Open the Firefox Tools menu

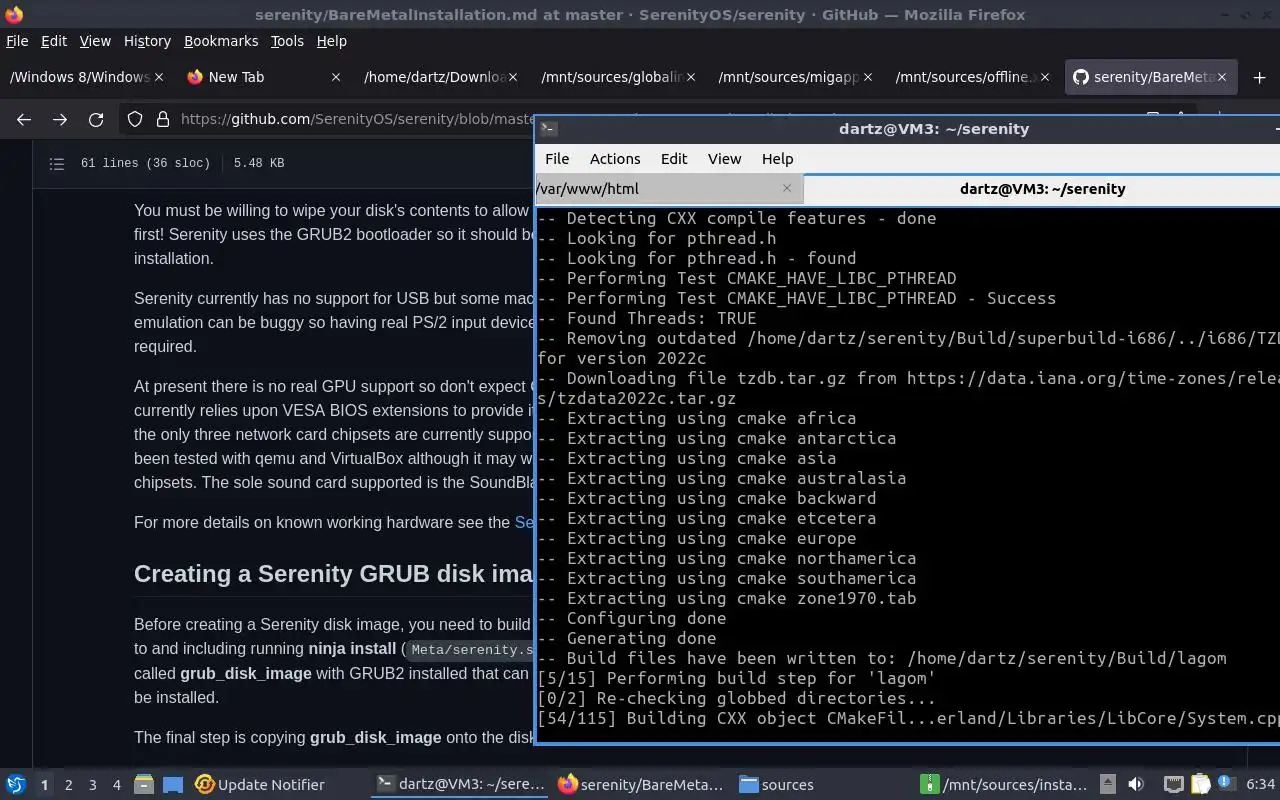coord(287,41)
